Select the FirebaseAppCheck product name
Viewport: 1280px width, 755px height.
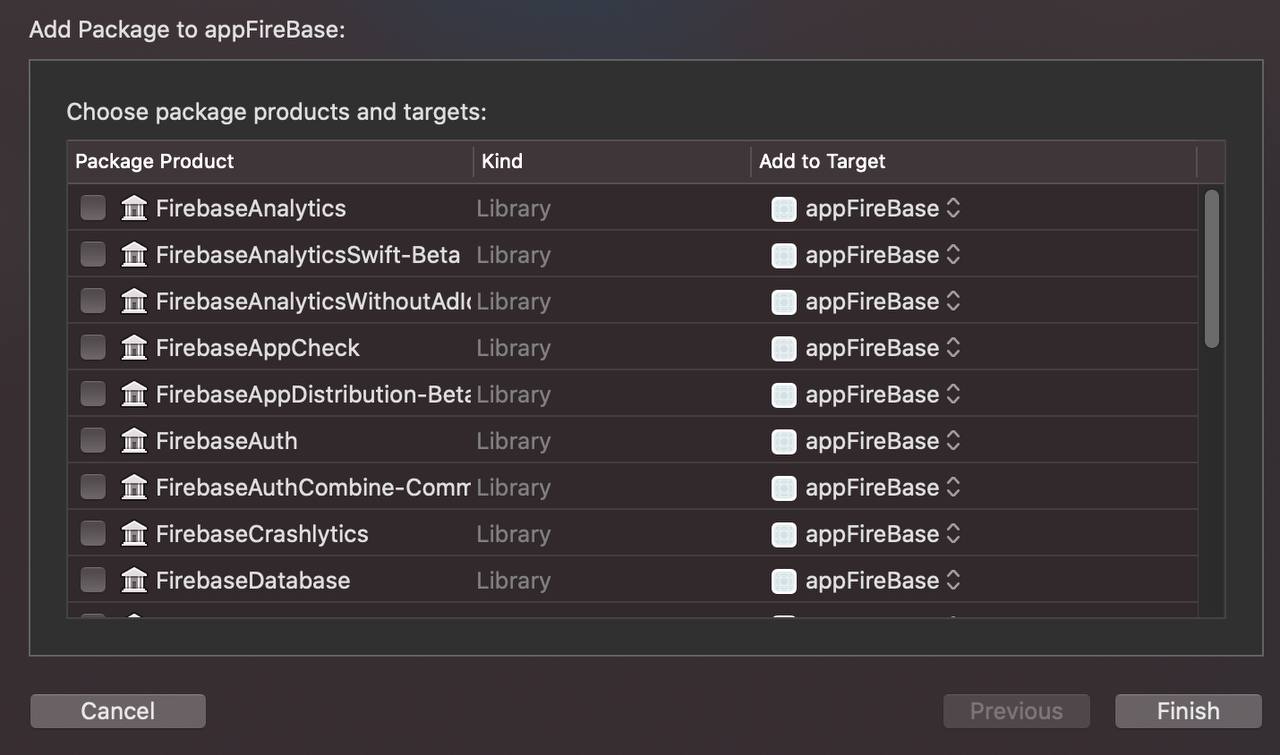pos(258,347)
